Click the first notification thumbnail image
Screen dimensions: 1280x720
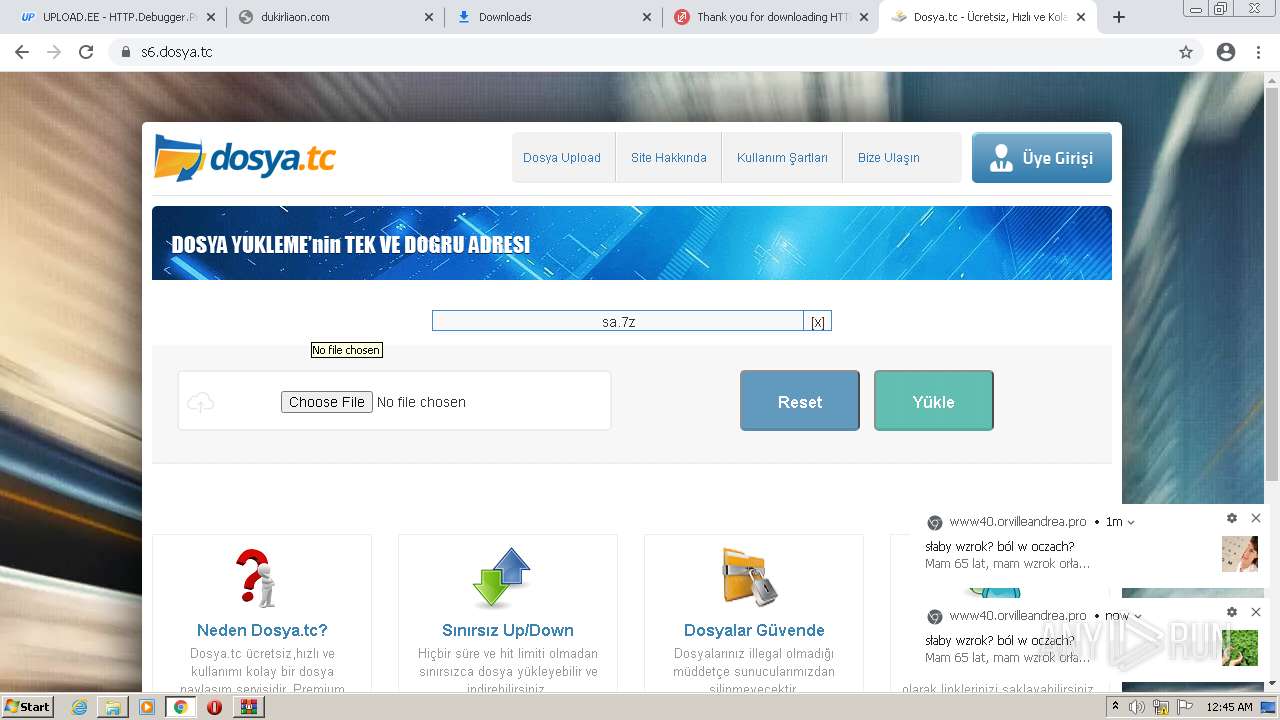tap(1240, 554)
